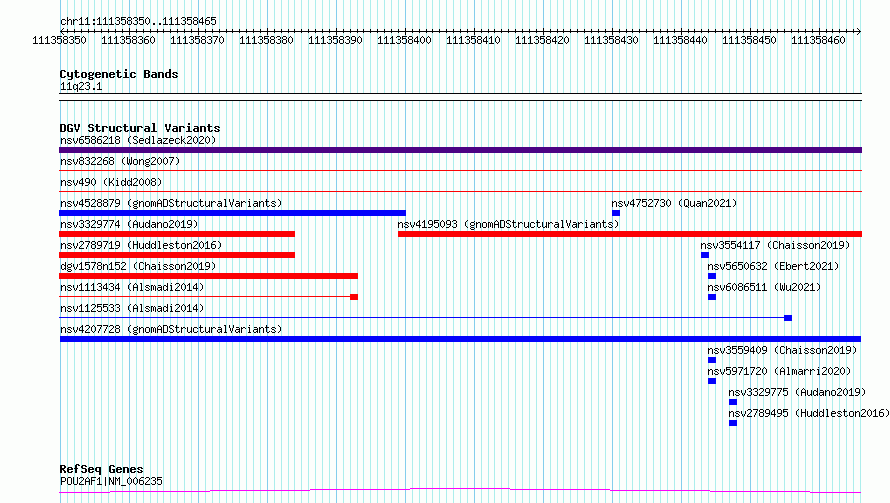
Task: Click the red bar under dgv1578n152
Action: pos(208,276)
